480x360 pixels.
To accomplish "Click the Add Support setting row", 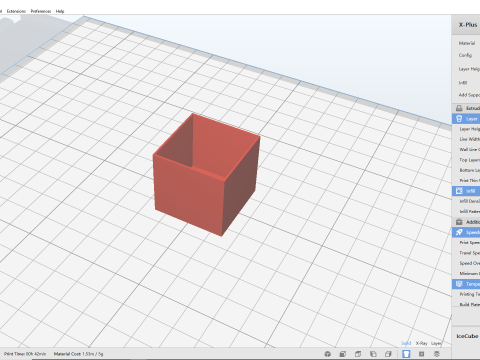I will click(x=469, y=95).
